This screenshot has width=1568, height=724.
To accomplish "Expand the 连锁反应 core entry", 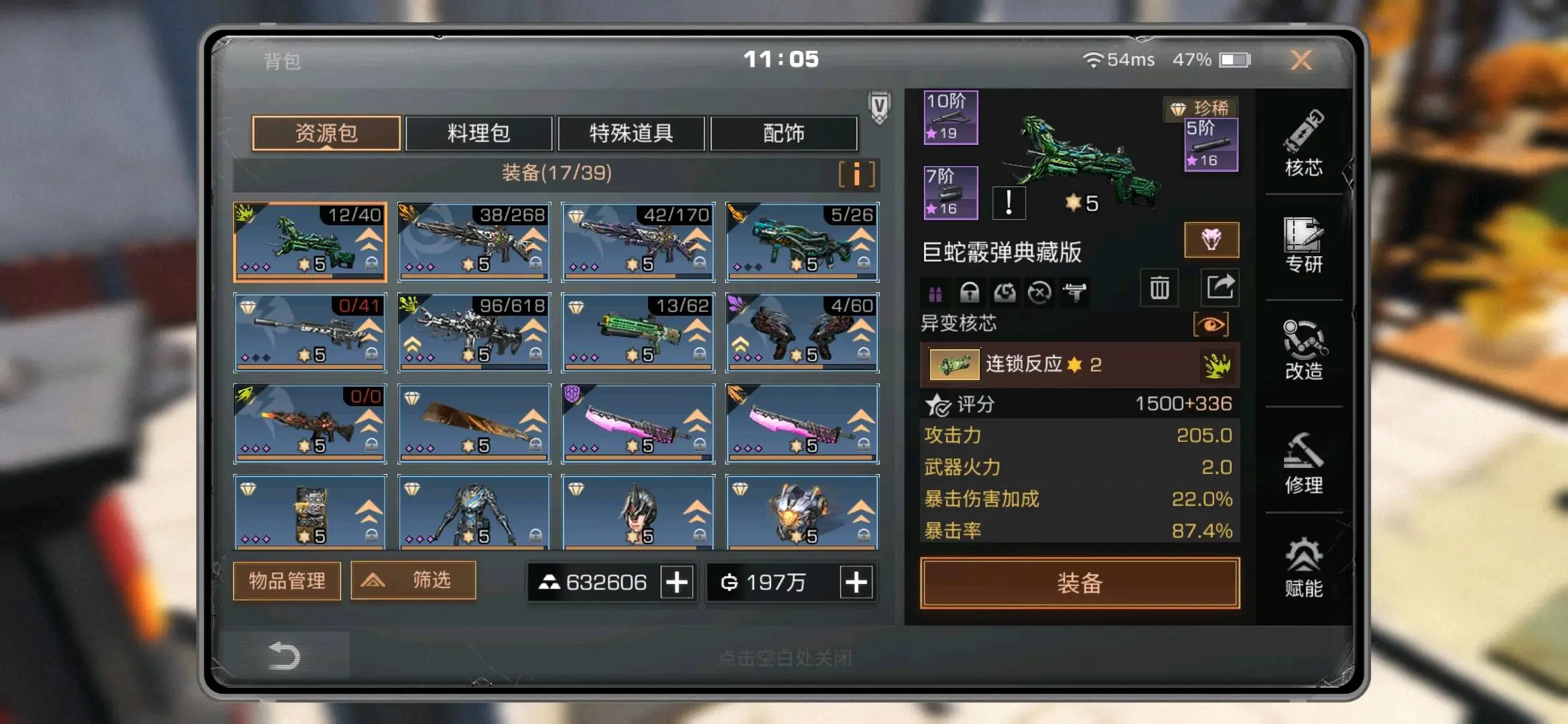I will (1080, 365).
